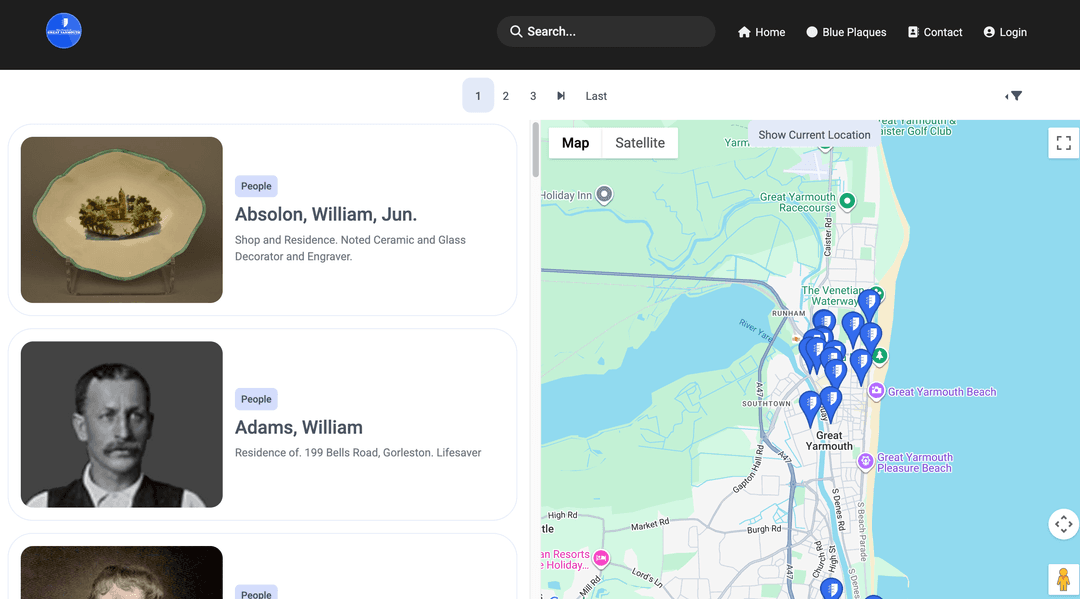
Task: Click People tag on the Absolon card
Action: click(256, 186)
